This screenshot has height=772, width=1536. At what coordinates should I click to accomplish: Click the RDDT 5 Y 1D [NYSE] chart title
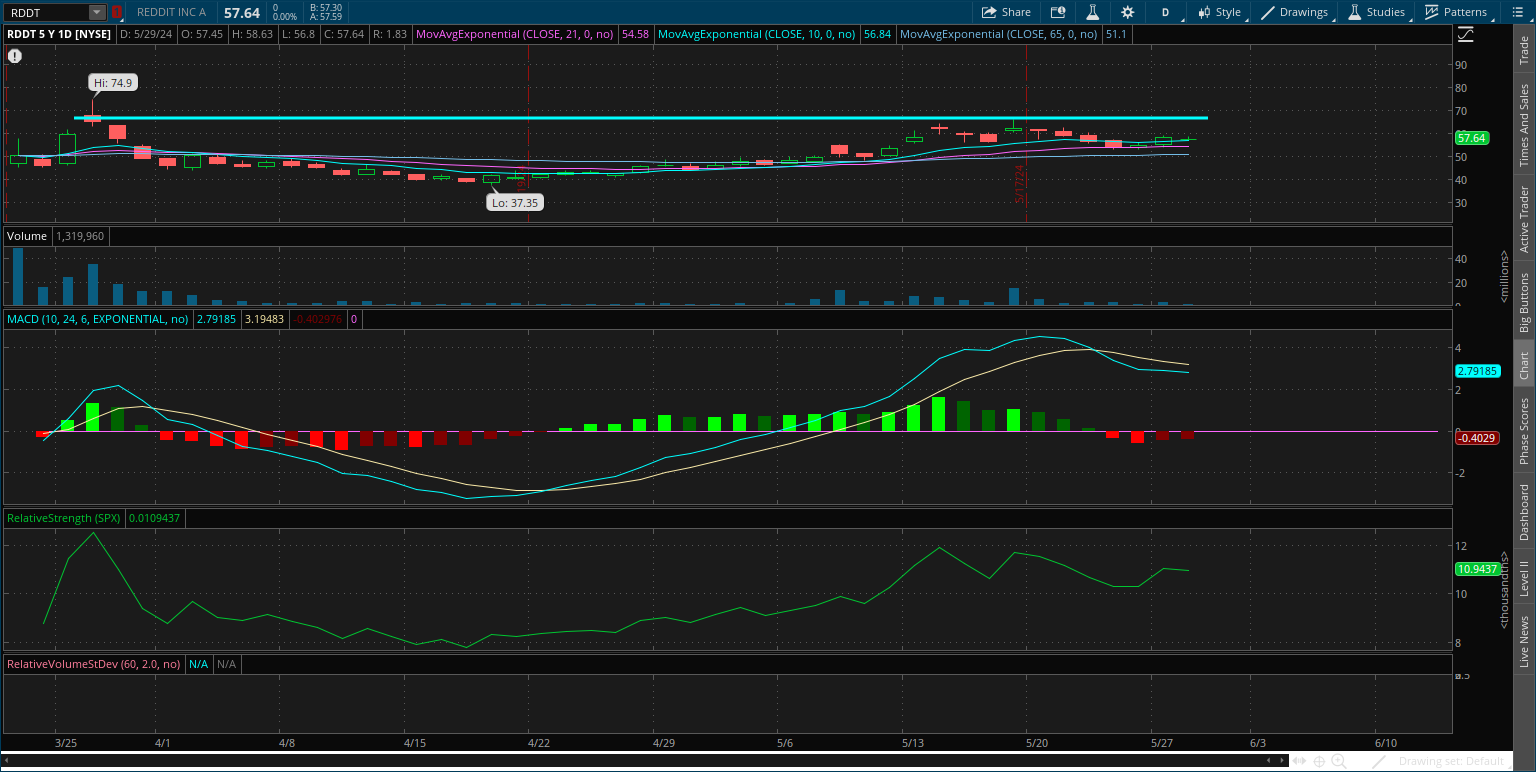60,33
